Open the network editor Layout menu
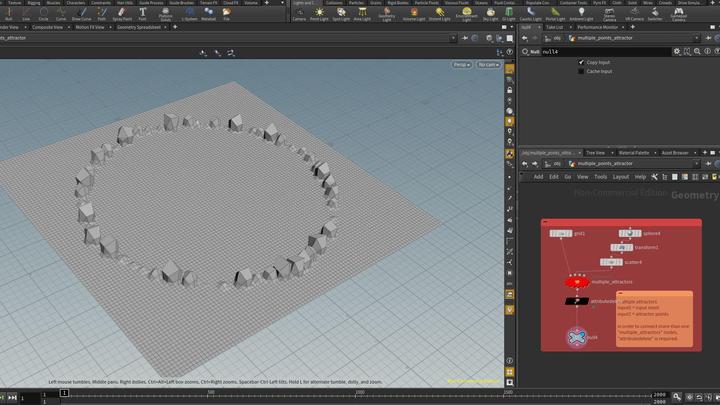This screenshot has height=405, width=720. pyautogui.click(x=620, y=177)
